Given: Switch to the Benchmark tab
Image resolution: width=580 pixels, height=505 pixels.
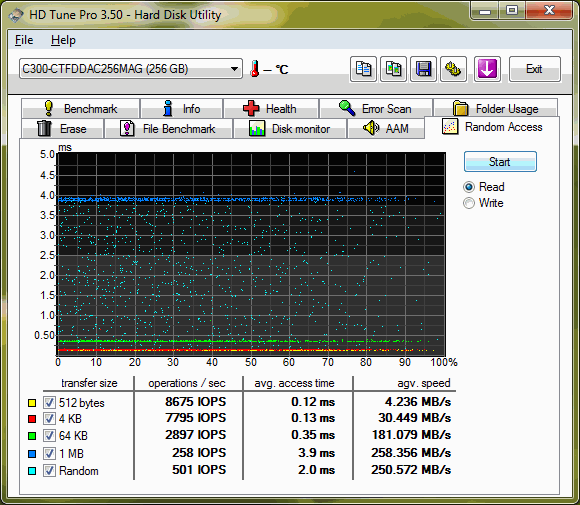Looking at the screenshot, I should coord(81,109).
